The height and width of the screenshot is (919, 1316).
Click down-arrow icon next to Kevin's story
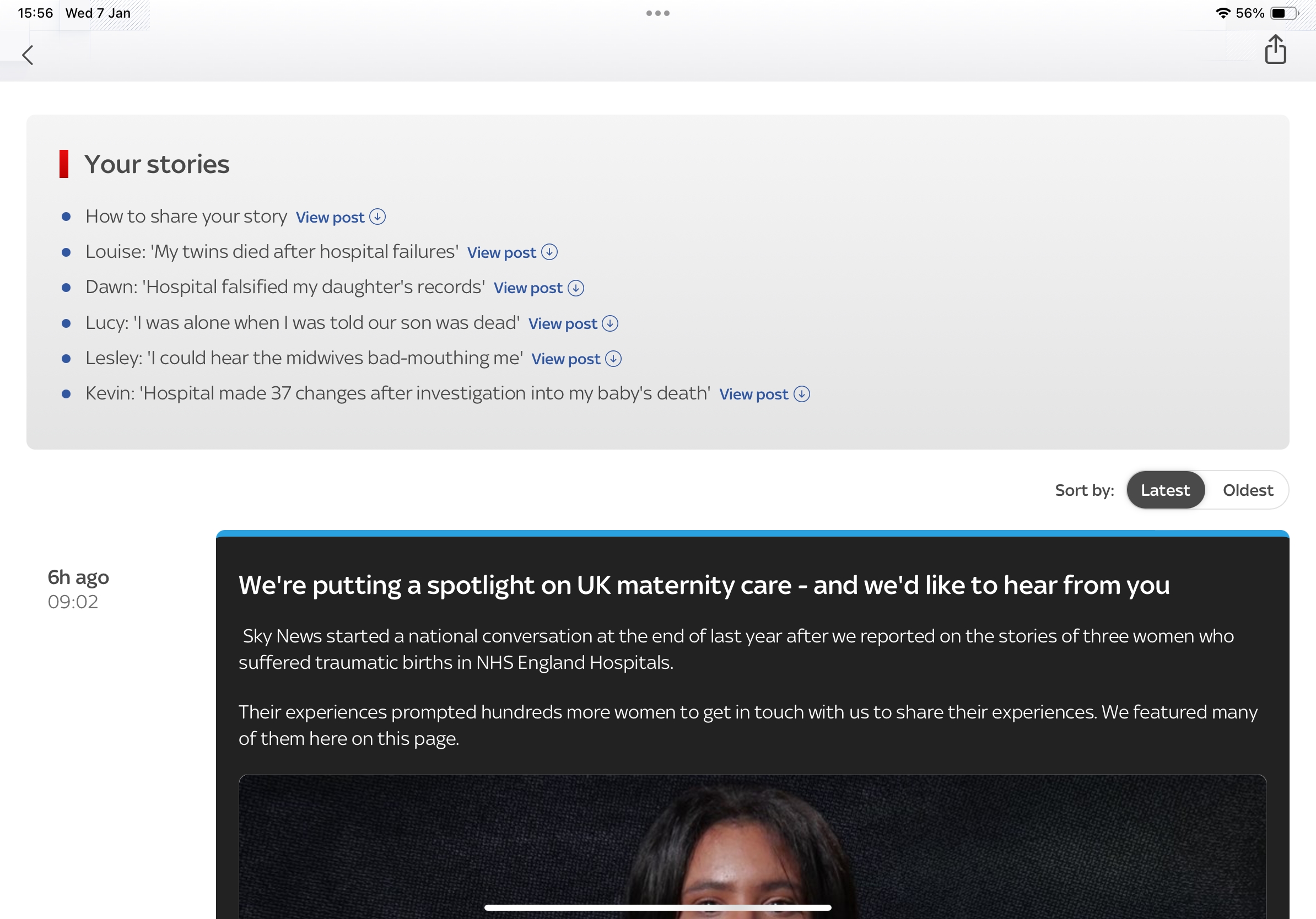(801, 394)
